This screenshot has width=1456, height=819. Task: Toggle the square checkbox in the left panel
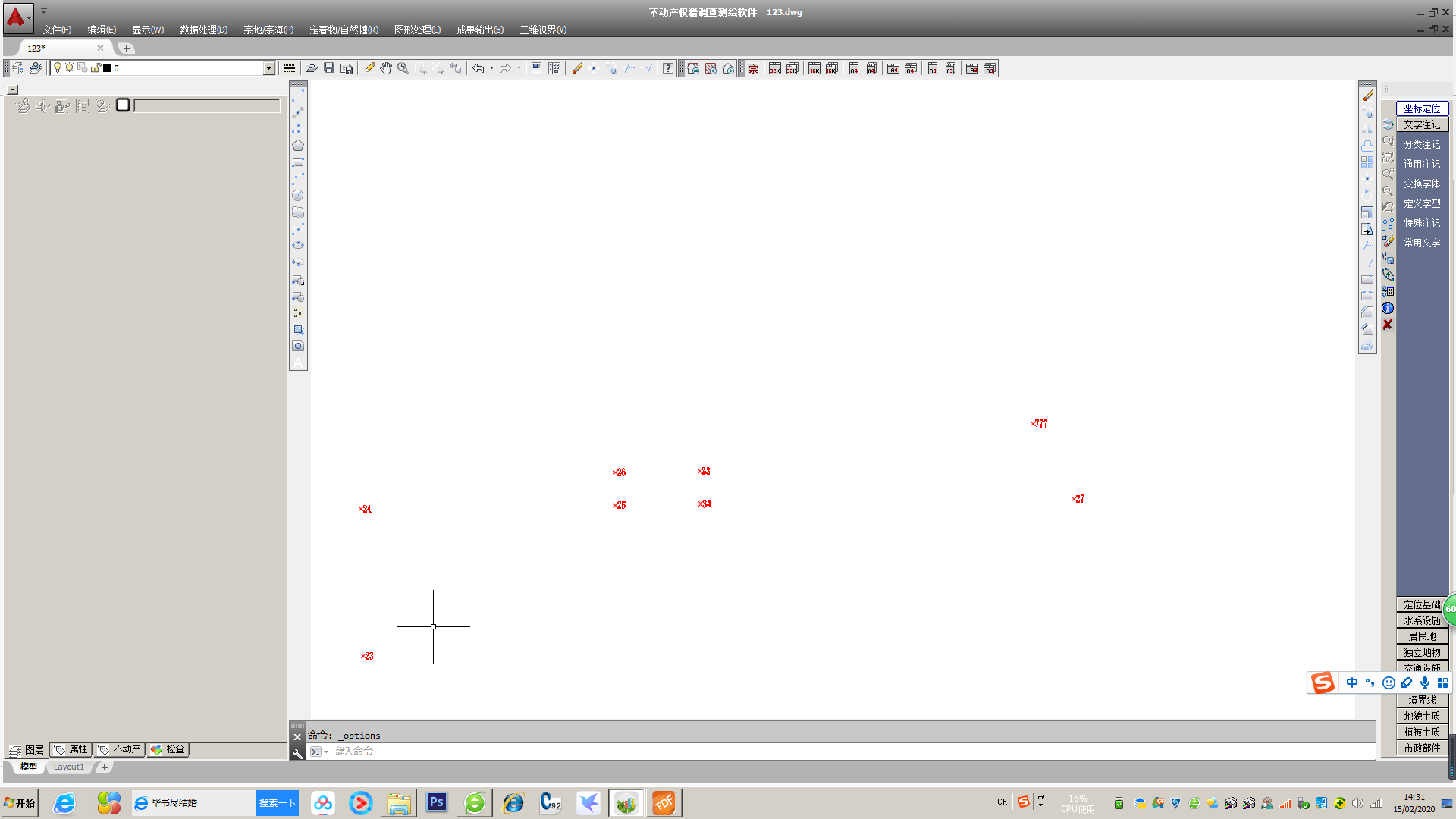point(123,105)
